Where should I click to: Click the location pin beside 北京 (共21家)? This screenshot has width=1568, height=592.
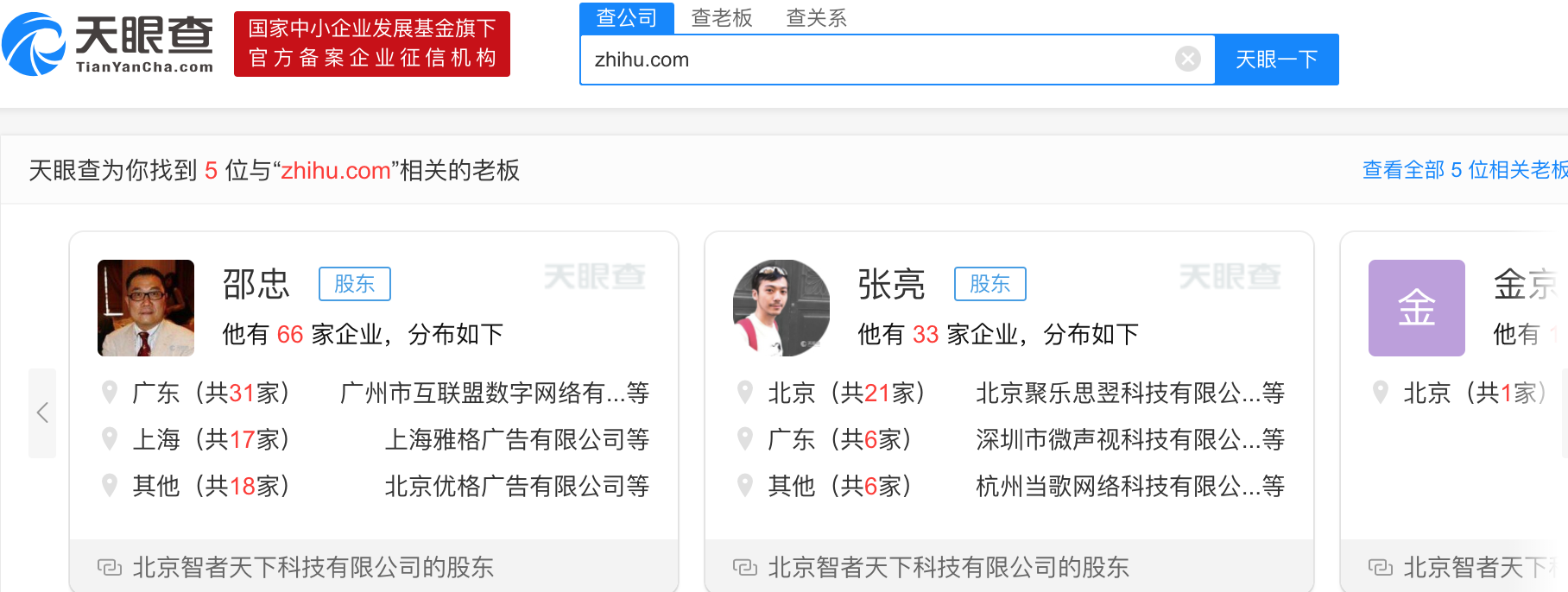tap(745, 393)
